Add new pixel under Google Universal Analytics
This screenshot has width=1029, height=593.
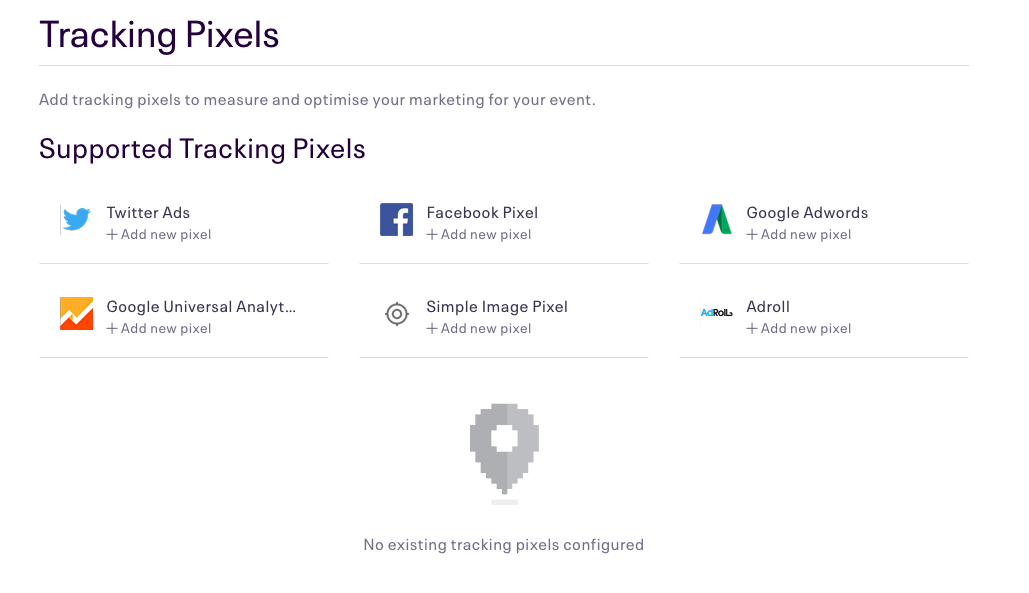pyautogui.click(x=159, y=329)
